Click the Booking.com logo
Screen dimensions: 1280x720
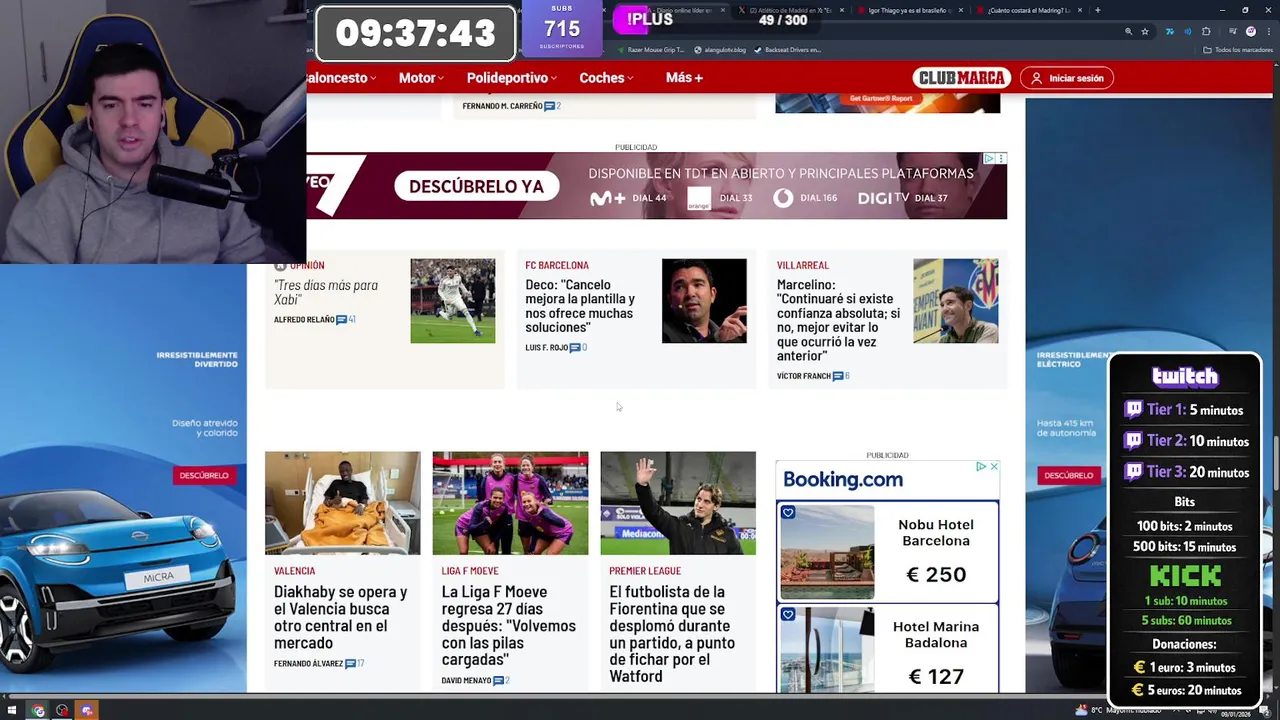coord(843,479)
